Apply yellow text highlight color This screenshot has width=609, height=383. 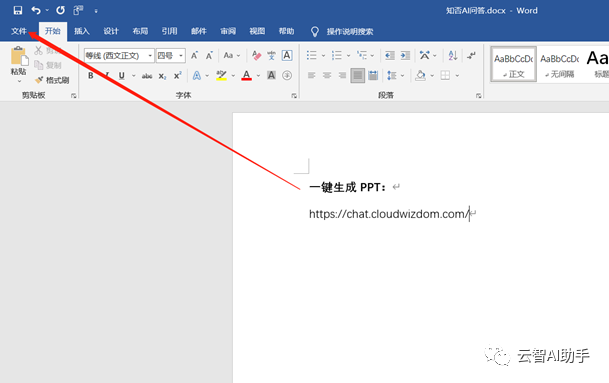pos(221,75)
